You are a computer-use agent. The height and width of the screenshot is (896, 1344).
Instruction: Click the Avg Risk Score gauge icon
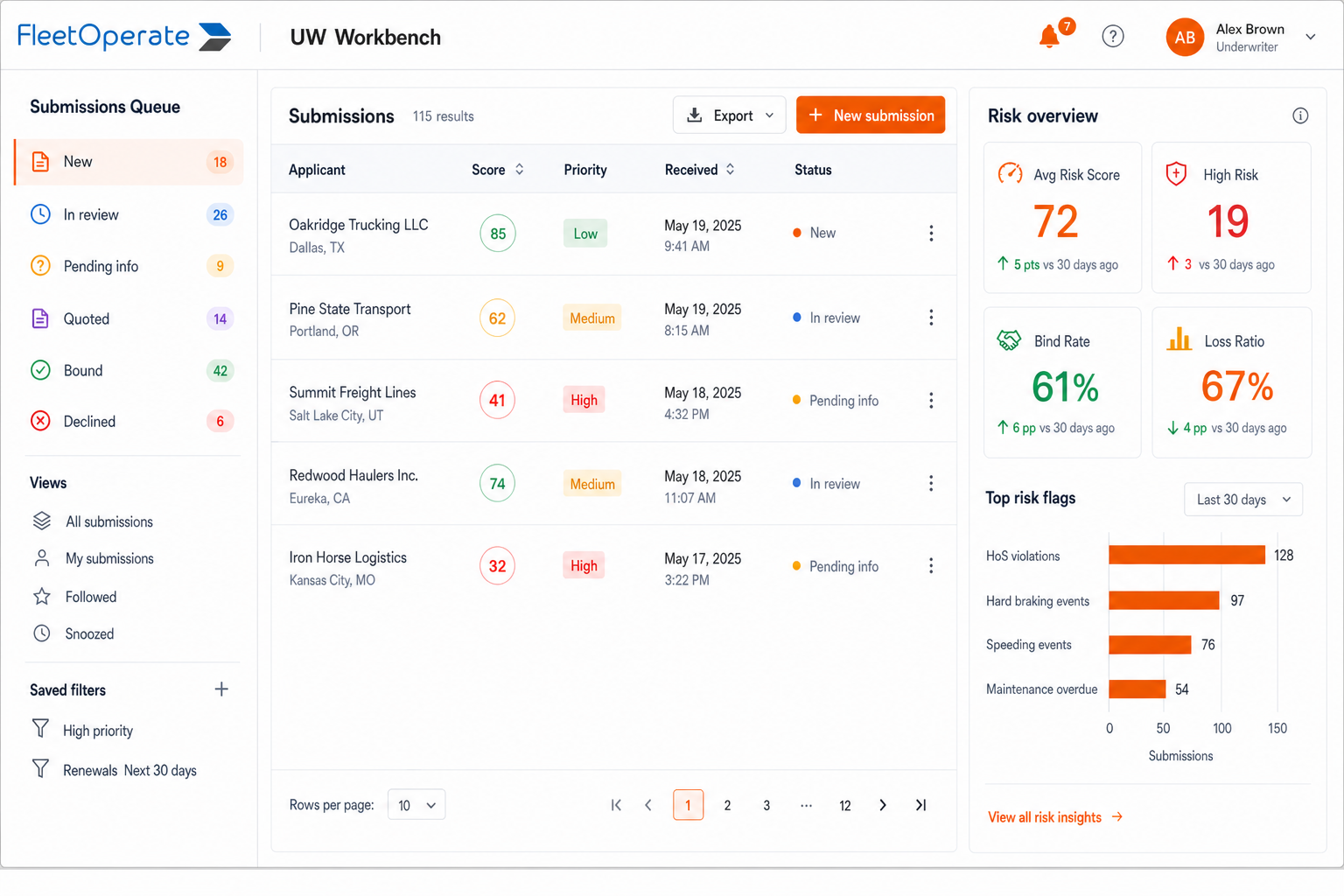[1010, 173]
